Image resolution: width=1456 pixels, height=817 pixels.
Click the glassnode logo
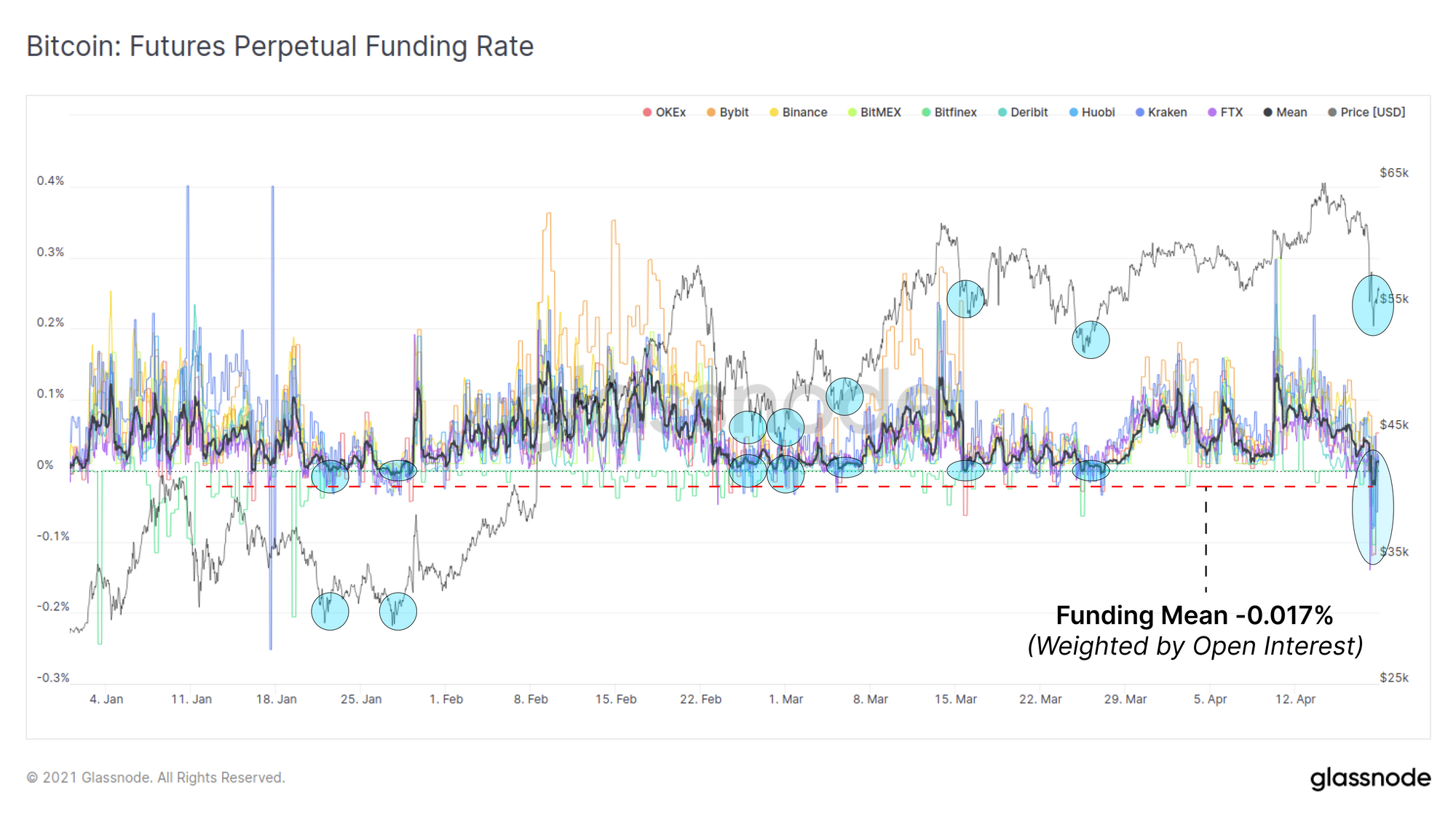[x=1370, y=778]
